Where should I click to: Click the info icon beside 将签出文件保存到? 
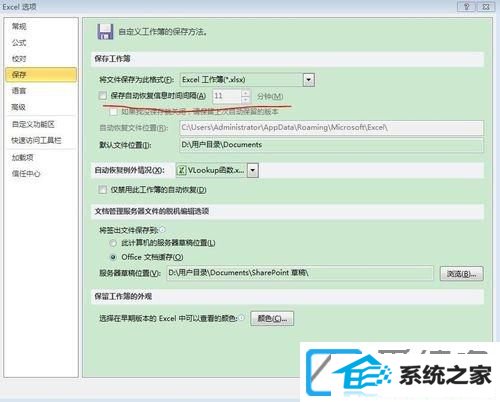(162, 230)
